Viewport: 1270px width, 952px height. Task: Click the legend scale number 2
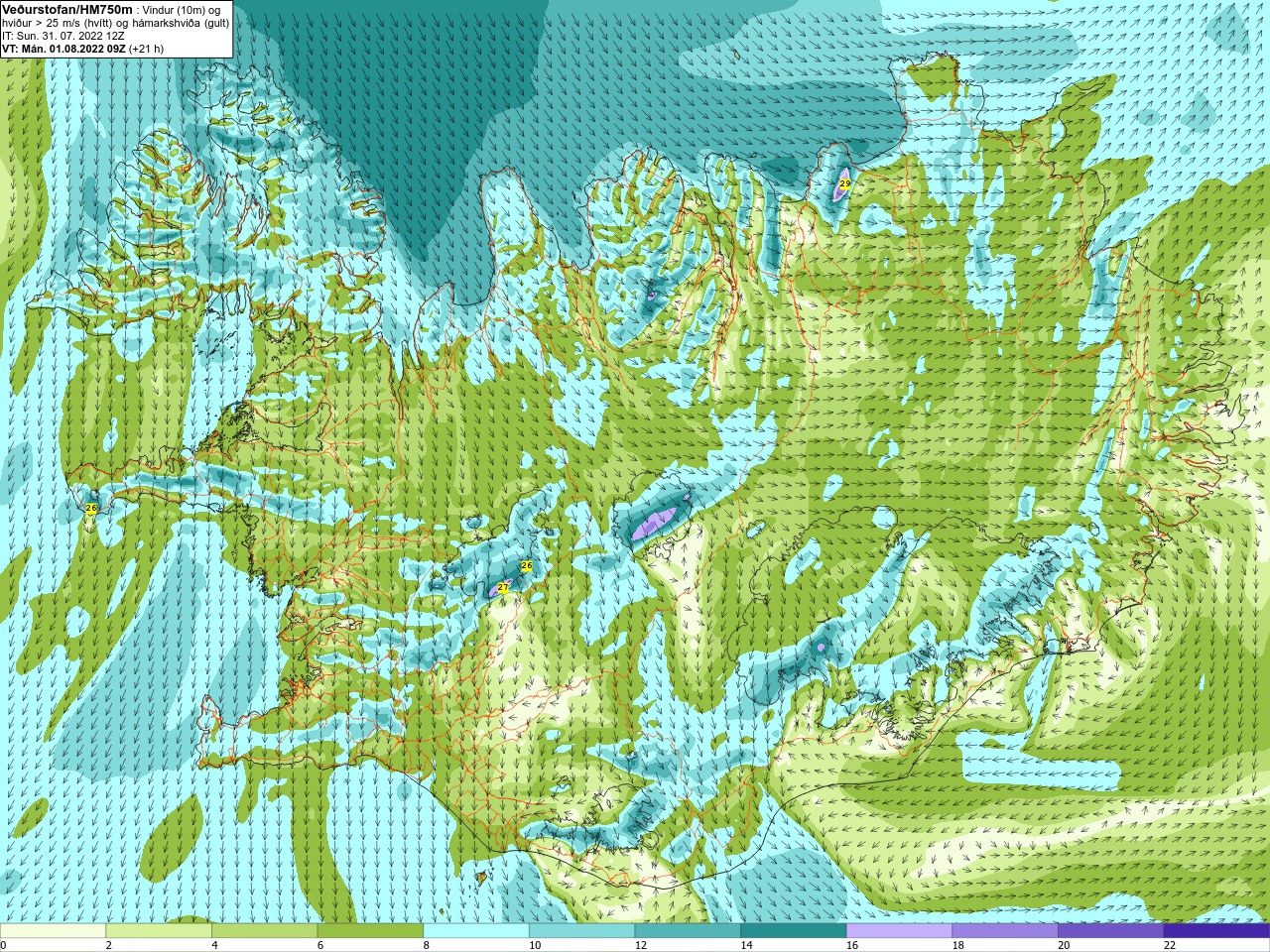[x=109, y=945]
